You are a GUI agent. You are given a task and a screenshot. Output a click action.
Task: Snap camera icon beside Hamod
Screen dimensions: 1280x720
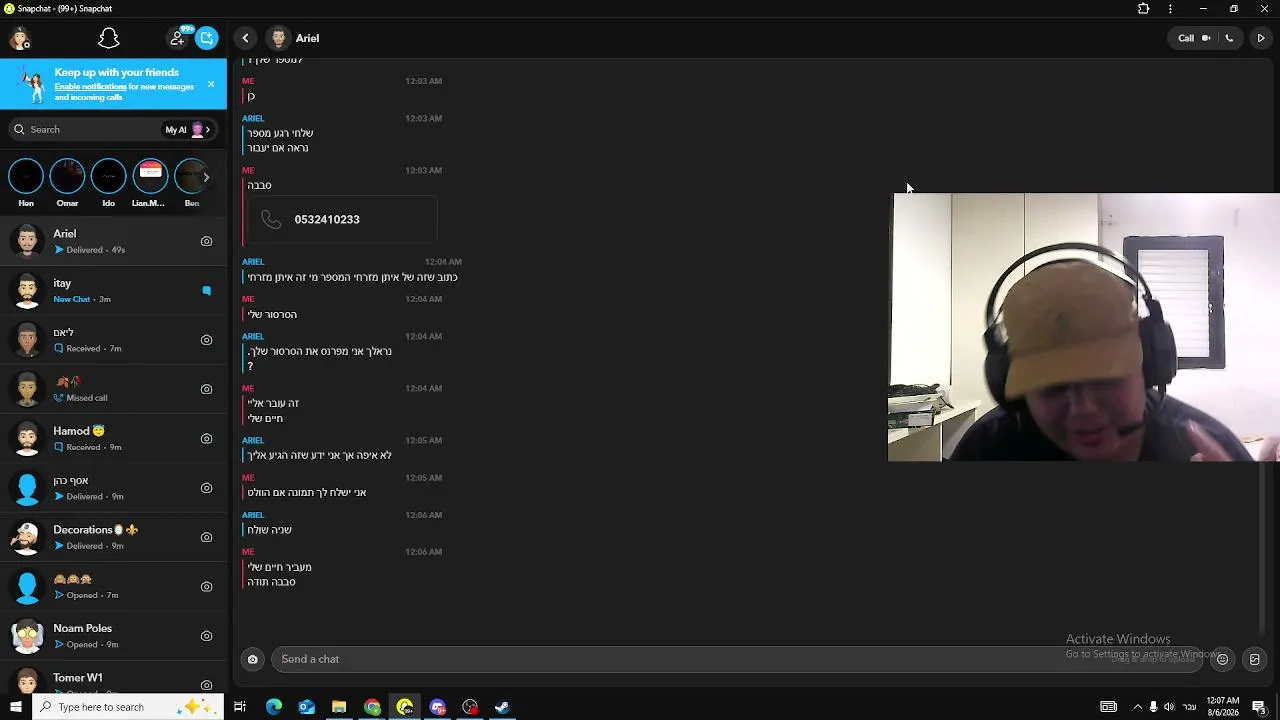(x=206, y=438)
